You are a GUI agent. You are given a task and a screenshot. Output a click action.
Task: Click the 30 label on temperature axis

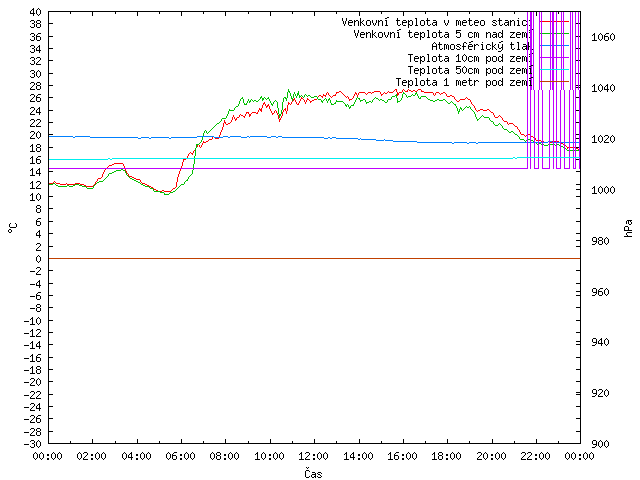(x=36, y=74)
